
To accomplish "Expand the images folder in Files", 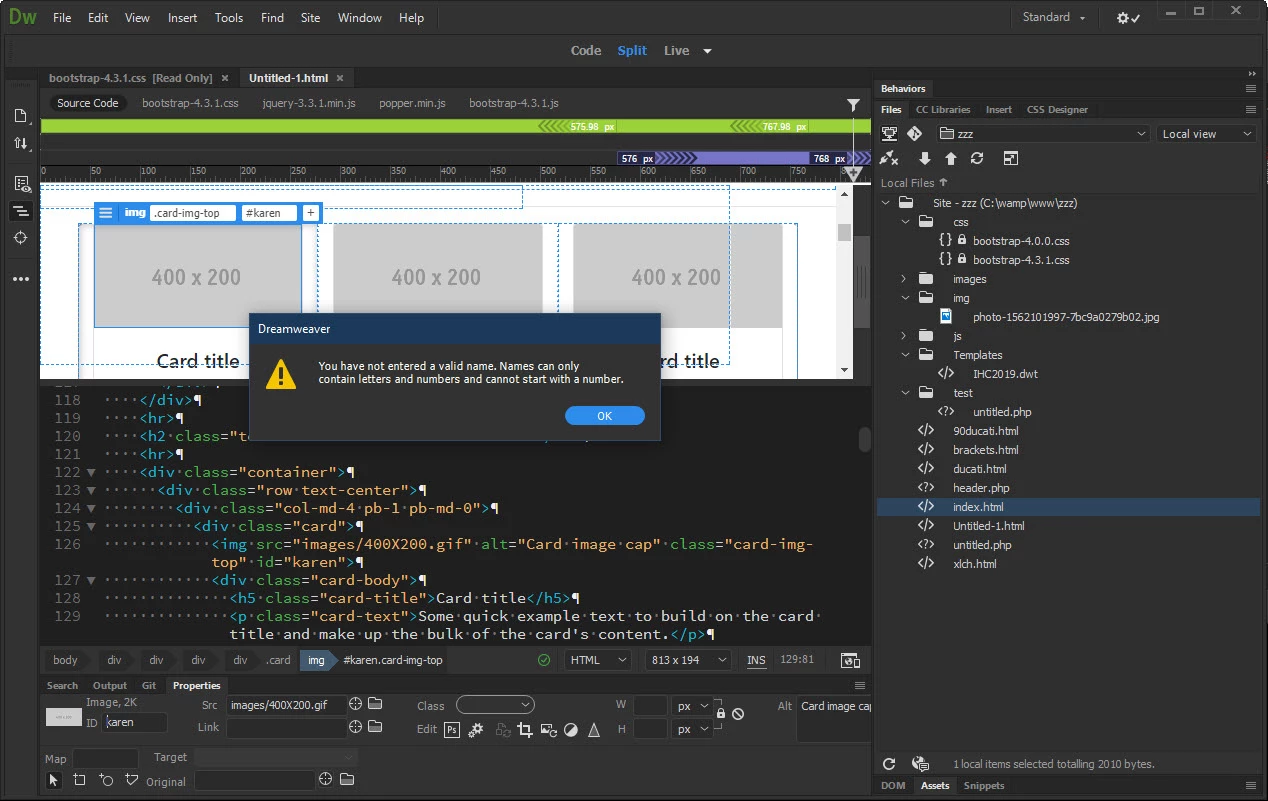I will 904,279.
